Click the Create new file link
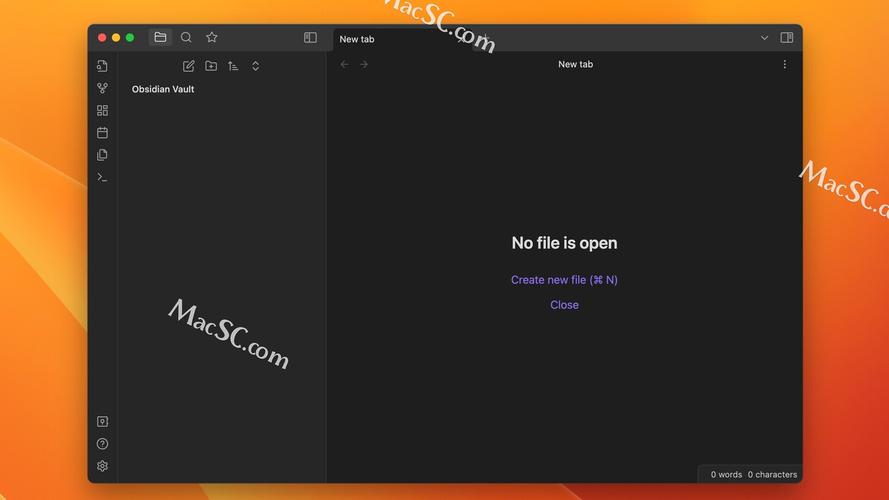 point(564,280)
